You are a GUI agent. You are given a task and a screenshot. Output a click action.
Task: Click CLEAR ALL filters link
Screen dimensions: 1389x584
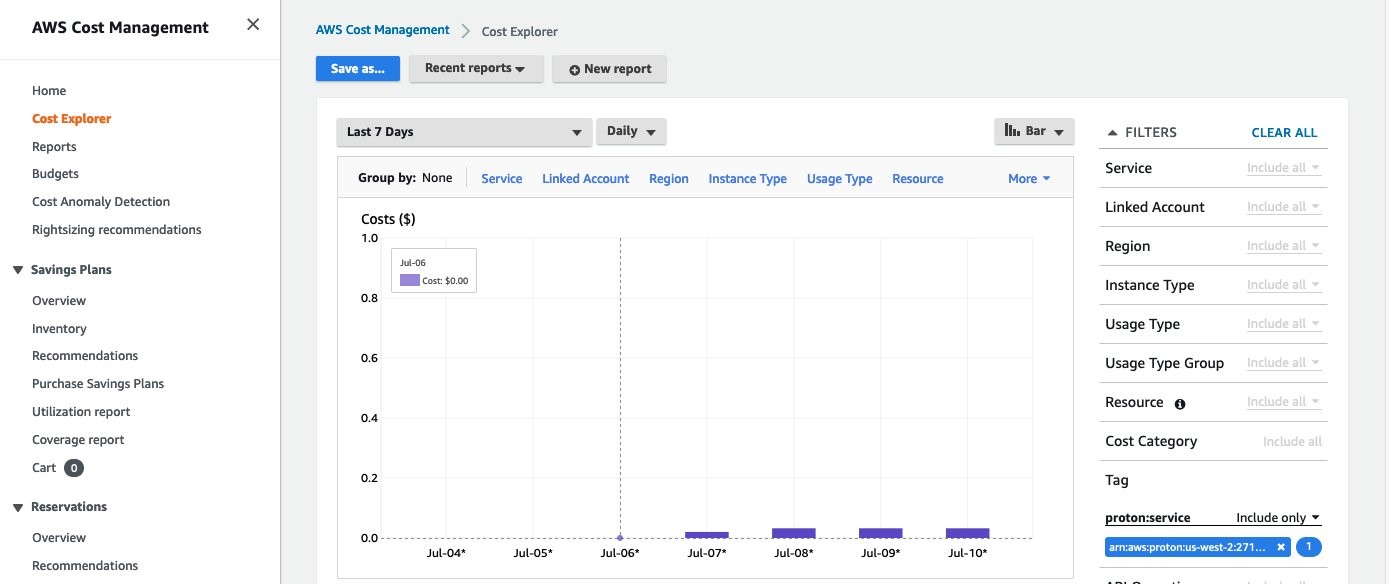(x=1284, y=133)
